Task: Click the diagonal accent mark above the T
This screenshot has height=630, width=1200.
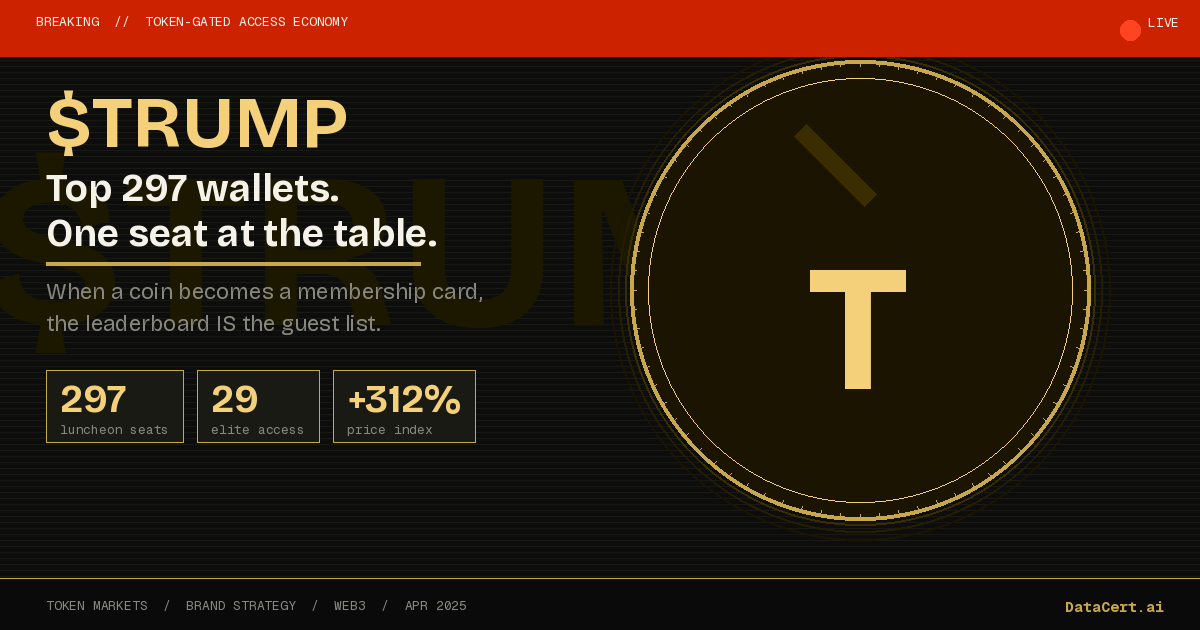Action: click(835, 166)
